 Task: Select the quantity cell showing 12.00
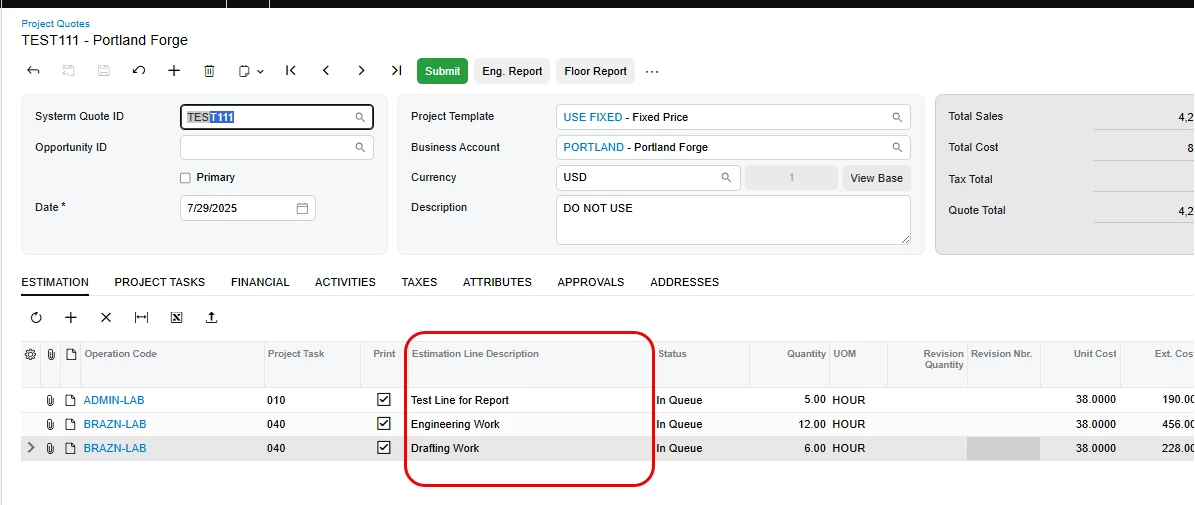click(x=790, y=424)
